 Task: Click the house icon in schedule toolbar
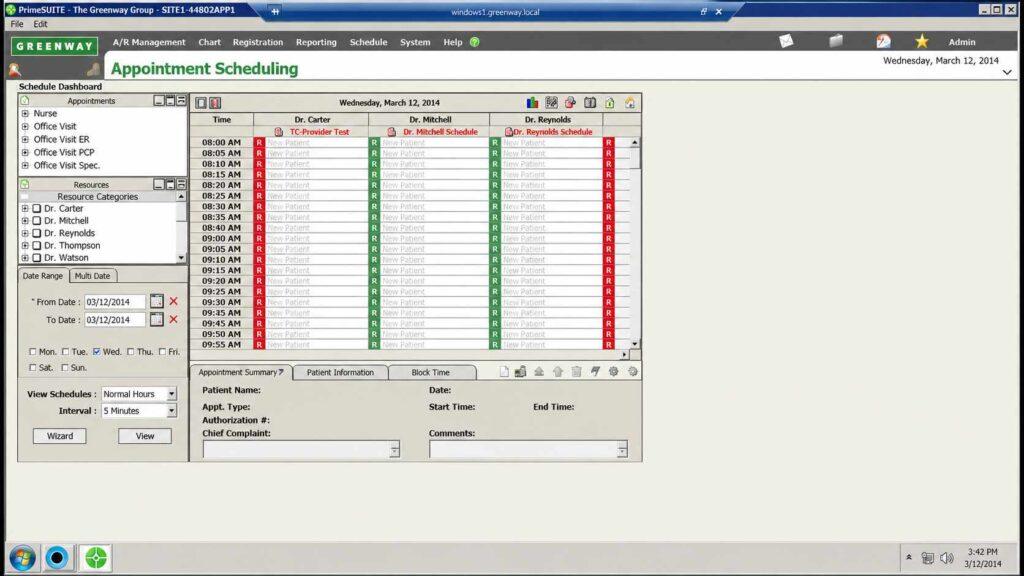[630, 103]
